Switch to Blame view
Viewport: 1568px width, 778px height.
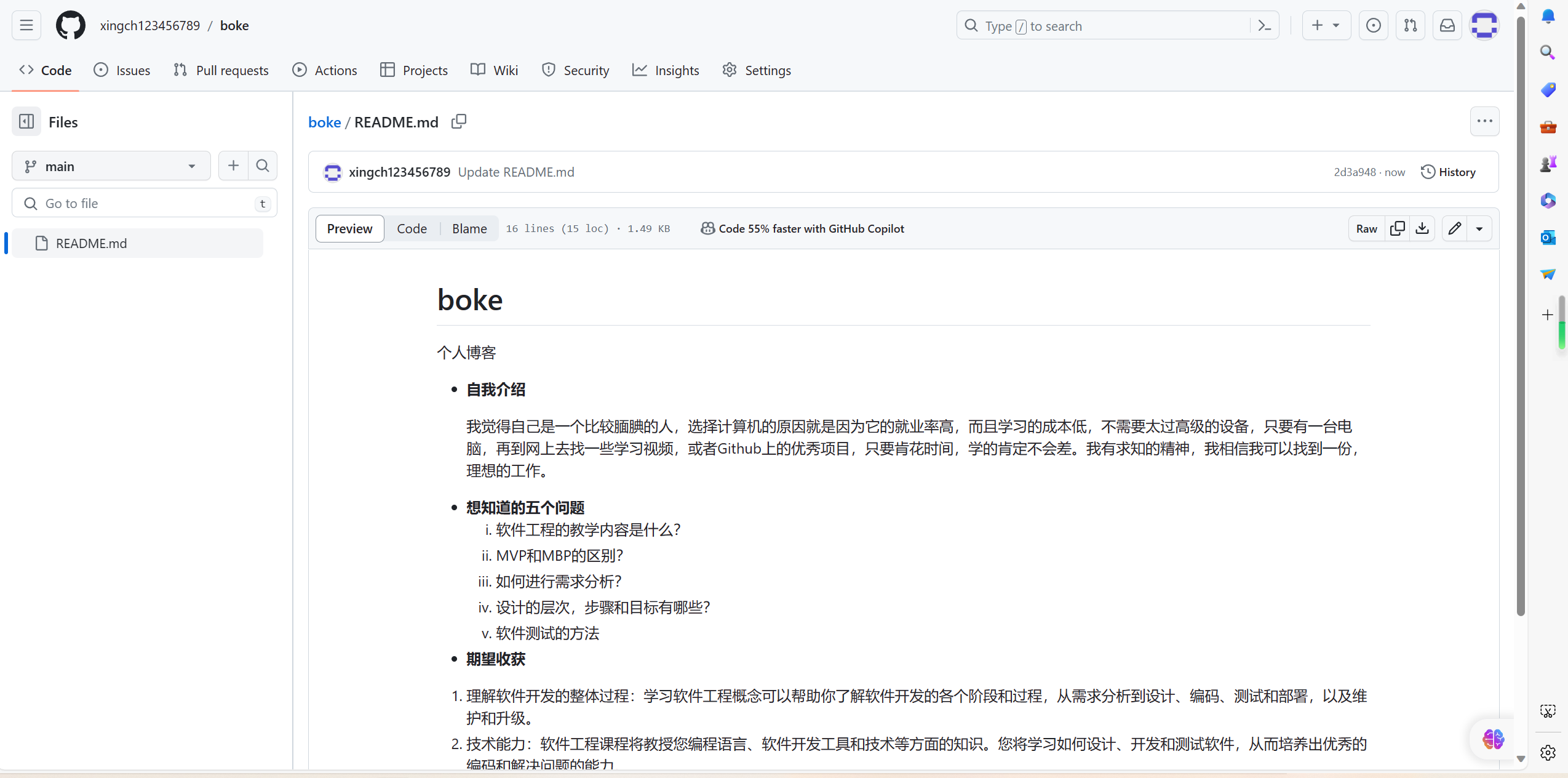click(469, 228)
